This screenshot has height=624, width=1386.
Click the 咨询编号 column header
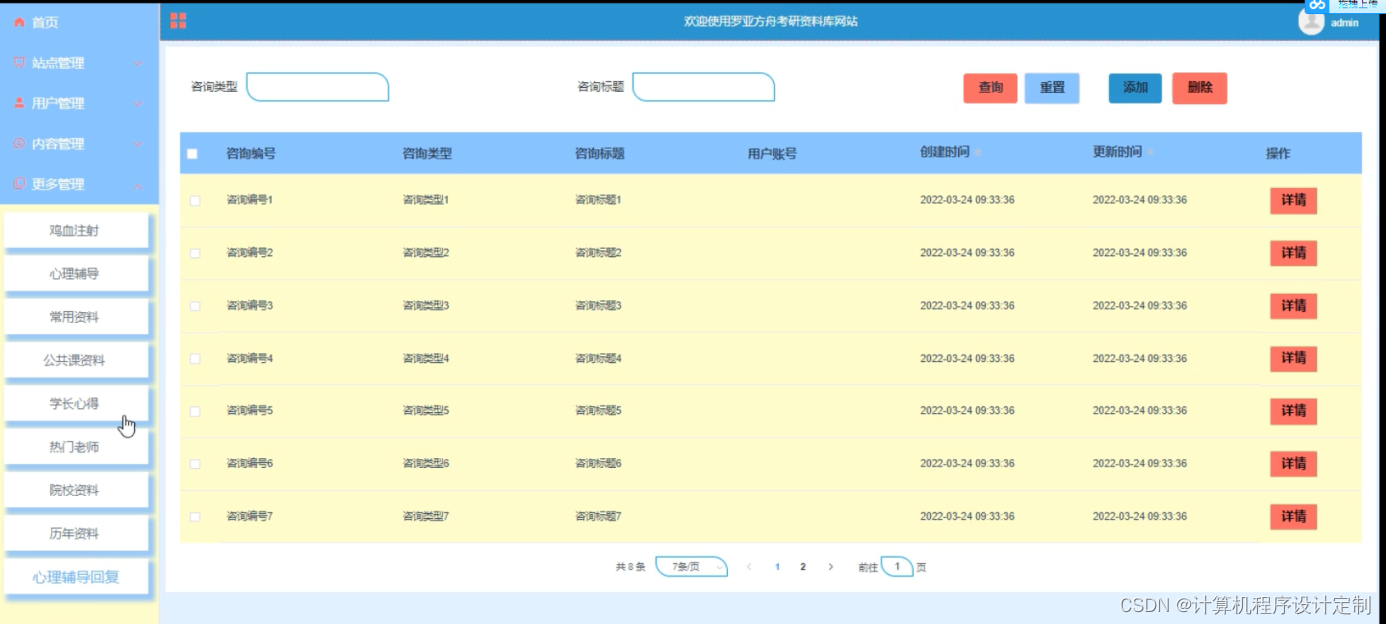click(251, 154)
